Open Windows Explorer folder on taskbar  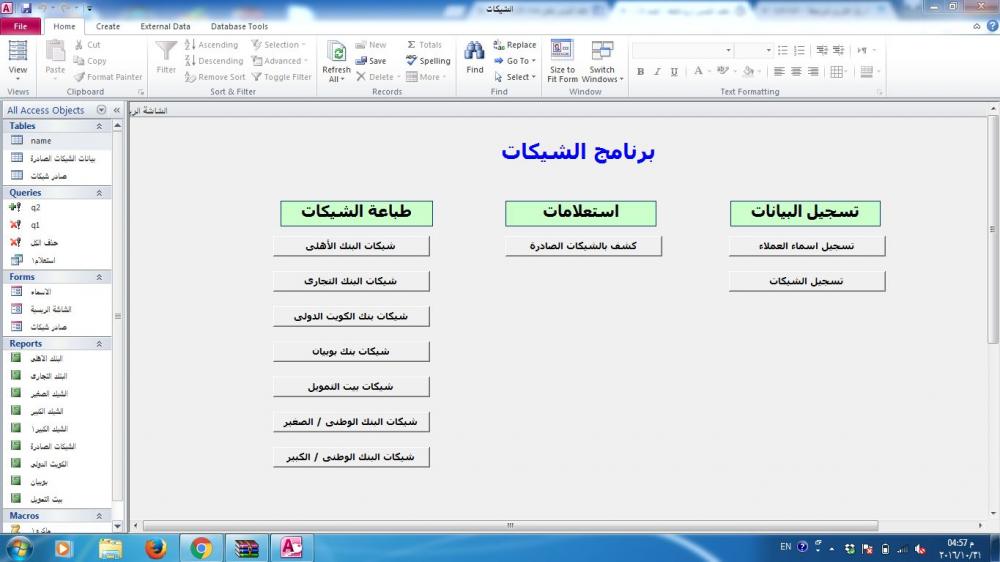(x=110, y=548)
